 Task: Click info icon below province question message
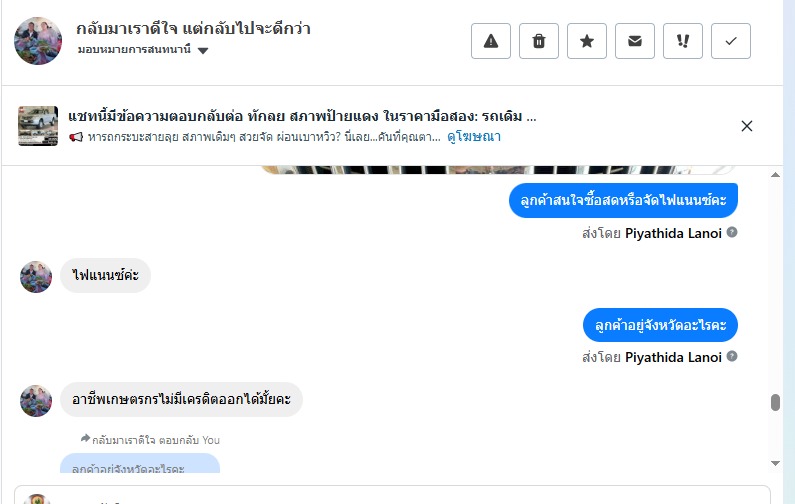pos(732,357)
